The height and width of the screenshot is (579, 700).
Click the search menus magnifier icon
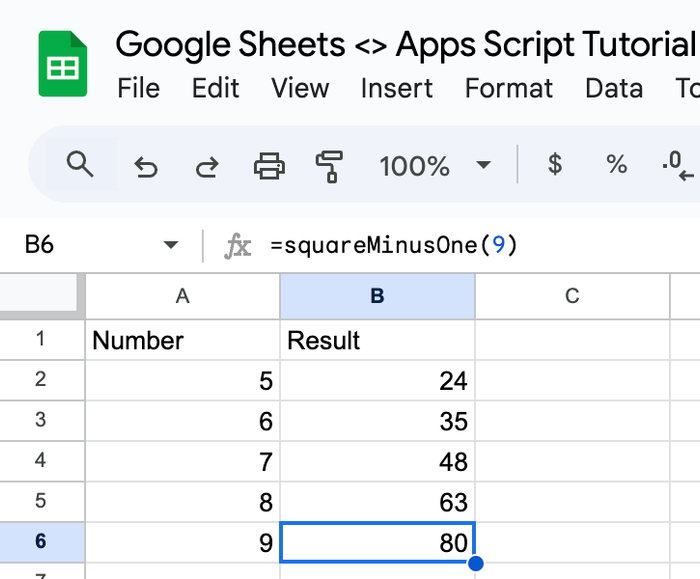click(x=80, y=164)
